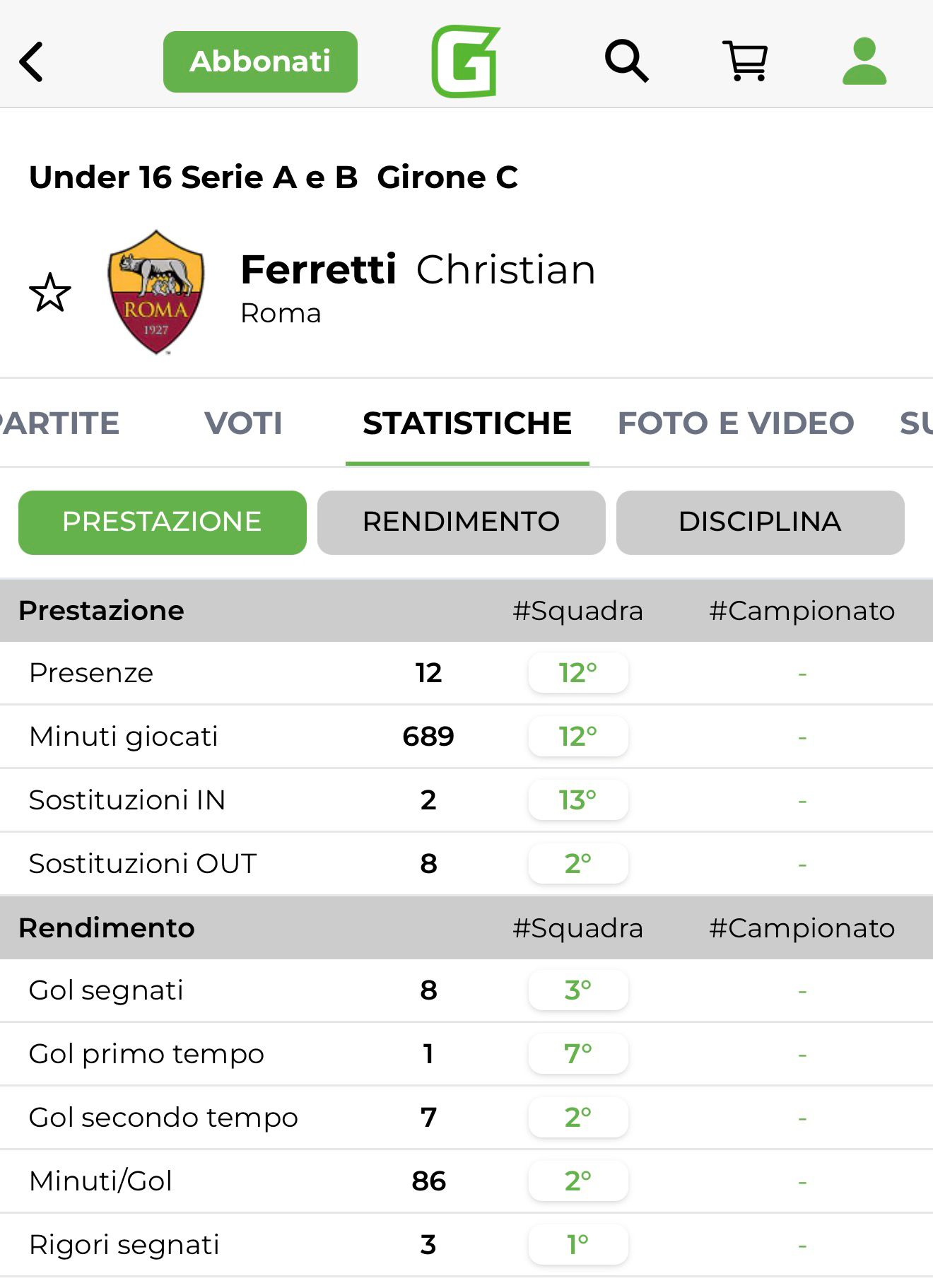Click the Roma club crest
Viewport: 933px width, 1288px height.
tap(155, 291)
